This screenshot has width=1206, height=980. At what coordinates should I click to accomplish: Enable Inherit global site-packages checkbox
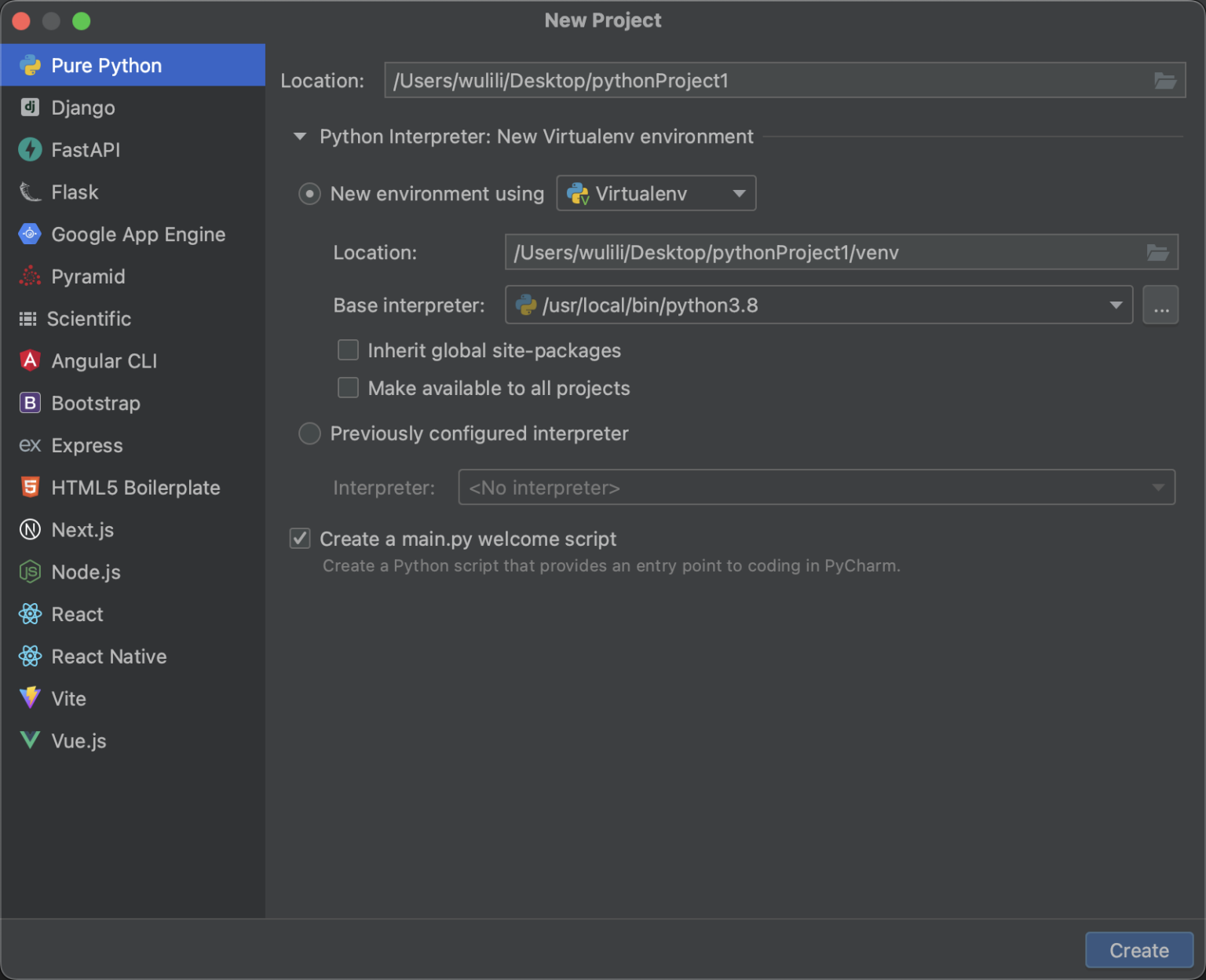(348, 350)
